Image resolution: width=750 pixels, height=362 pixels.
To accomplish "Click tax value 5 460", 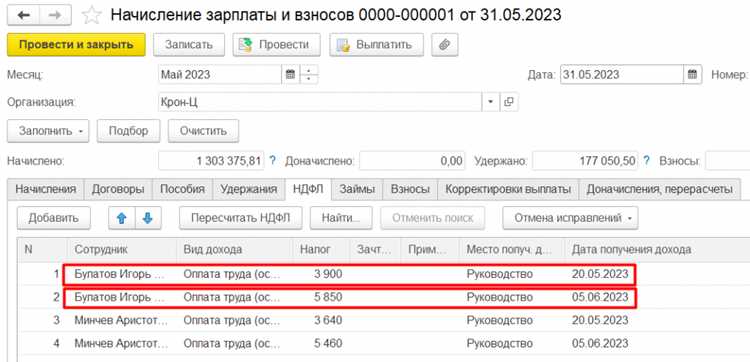I will (x=328, y=343).
